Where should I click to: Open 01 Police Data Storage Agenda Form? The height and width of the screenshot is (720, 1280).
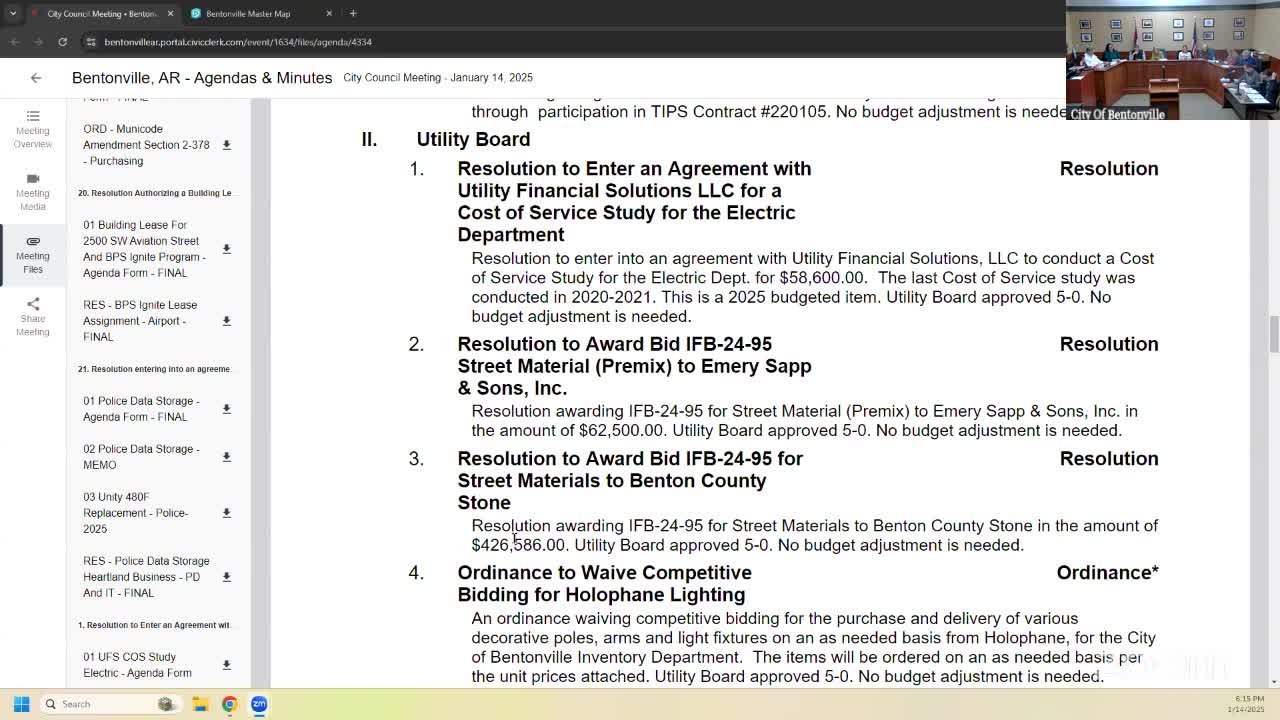pos(141,409)
